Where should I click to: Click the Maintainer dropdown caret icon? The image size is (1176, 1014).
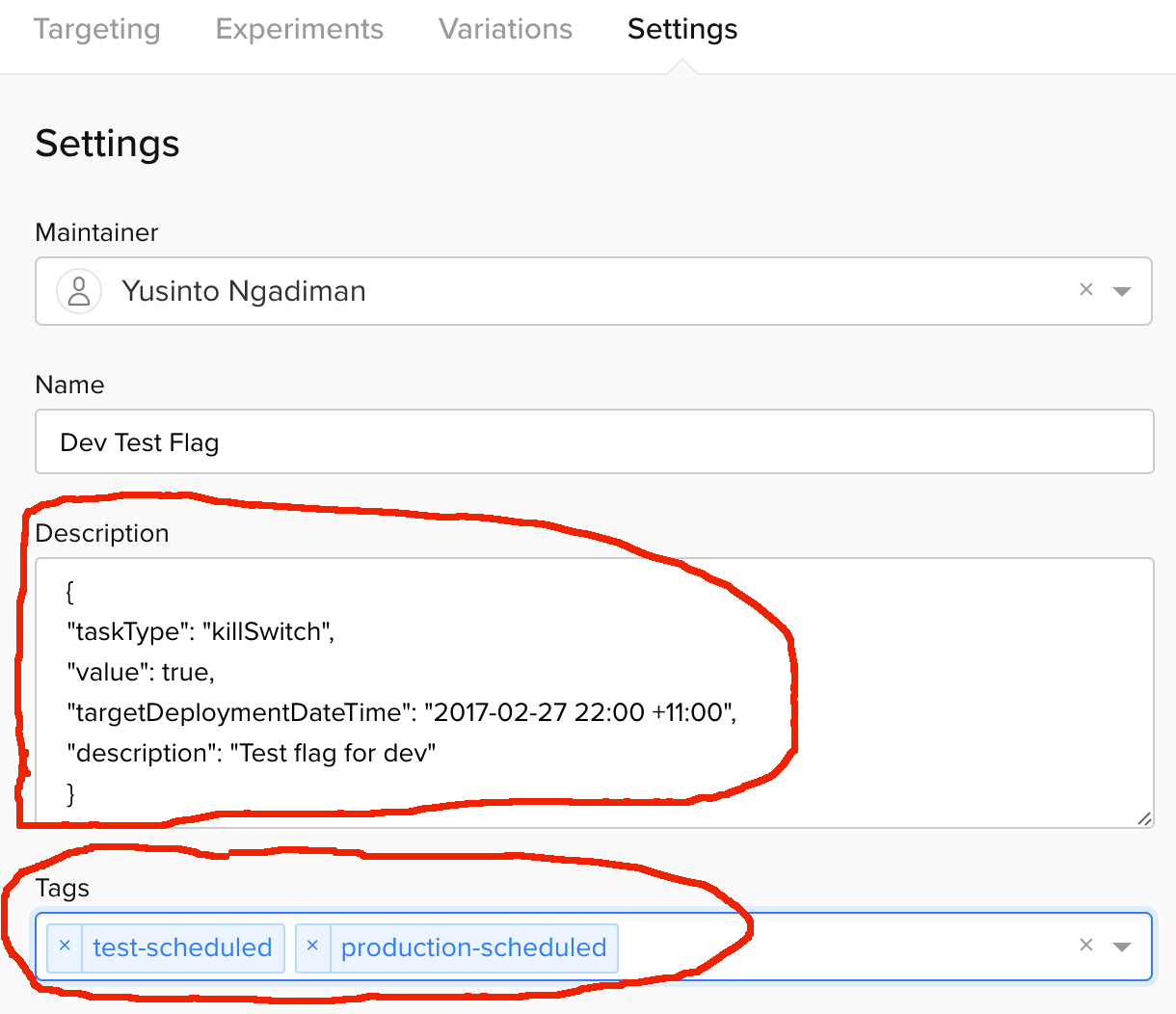[x=1123, y=290]
